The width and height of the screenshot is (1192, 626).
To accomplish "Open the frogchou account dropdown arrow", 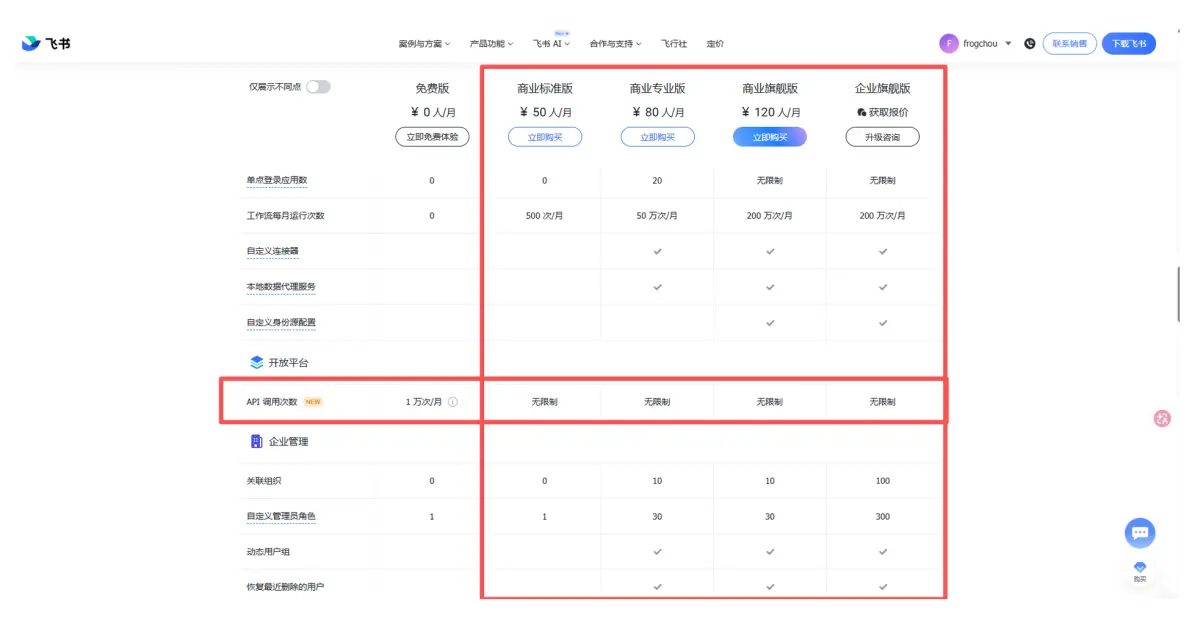I will click(1008, 44).
